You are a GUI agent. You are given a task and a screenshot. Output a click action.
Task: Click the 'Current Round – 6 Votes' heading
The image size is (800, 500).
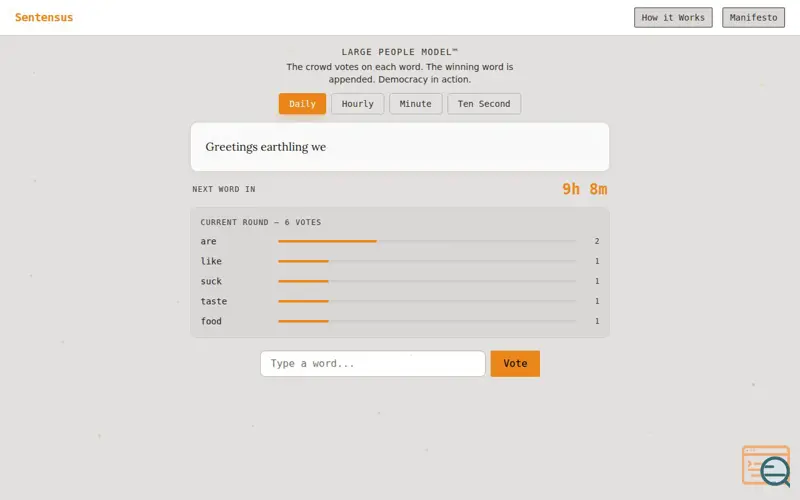coord(261,222)
